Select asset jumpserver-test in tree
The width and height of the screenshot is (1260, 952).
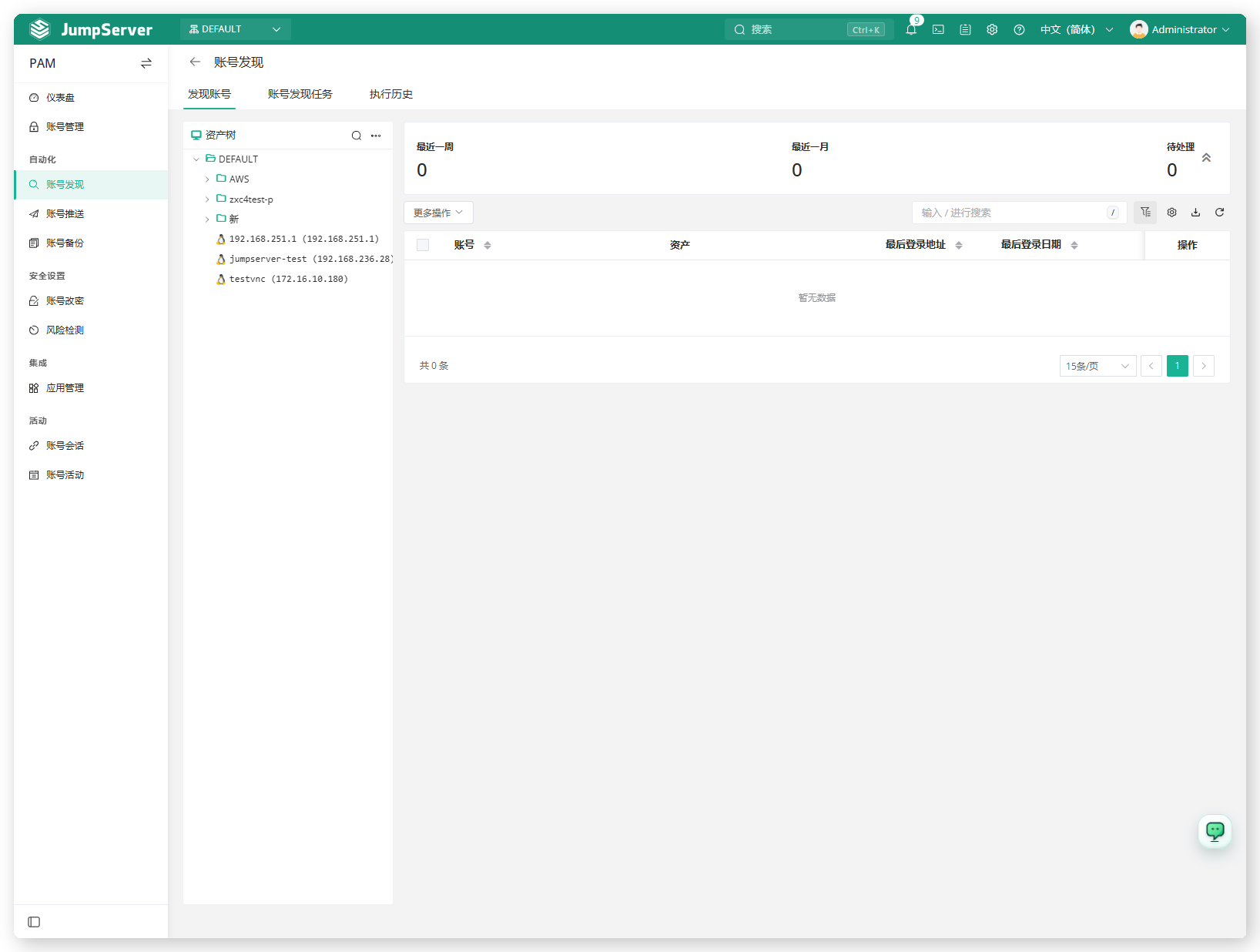click(x=304, y=260)
